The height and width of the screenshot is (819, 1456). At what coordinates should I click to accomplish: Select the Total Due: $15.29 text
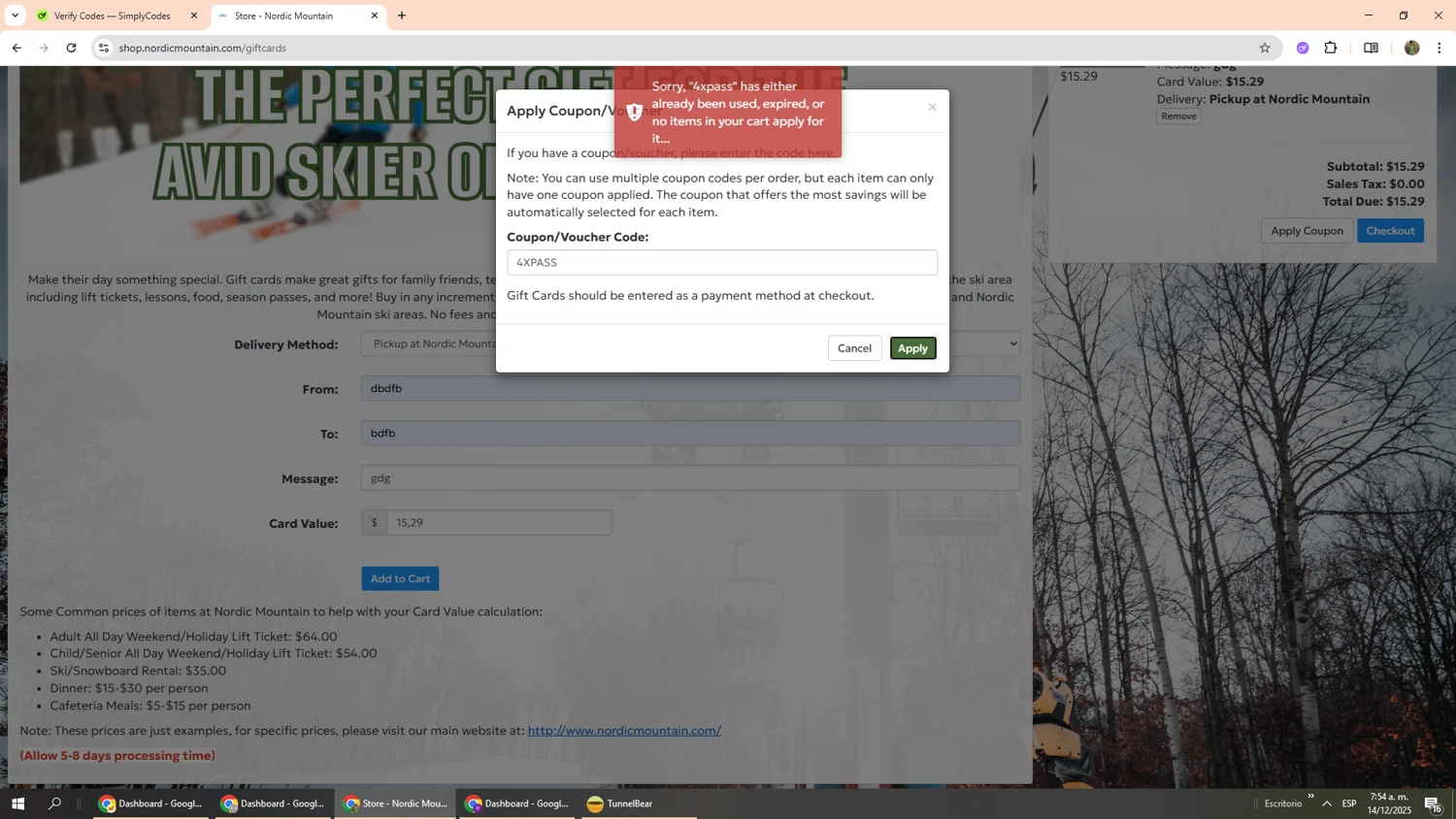(1373, 202)
